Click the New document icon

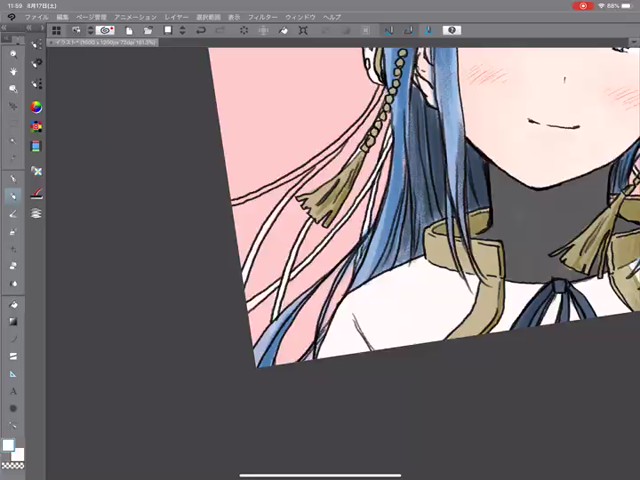click(130, 31)
